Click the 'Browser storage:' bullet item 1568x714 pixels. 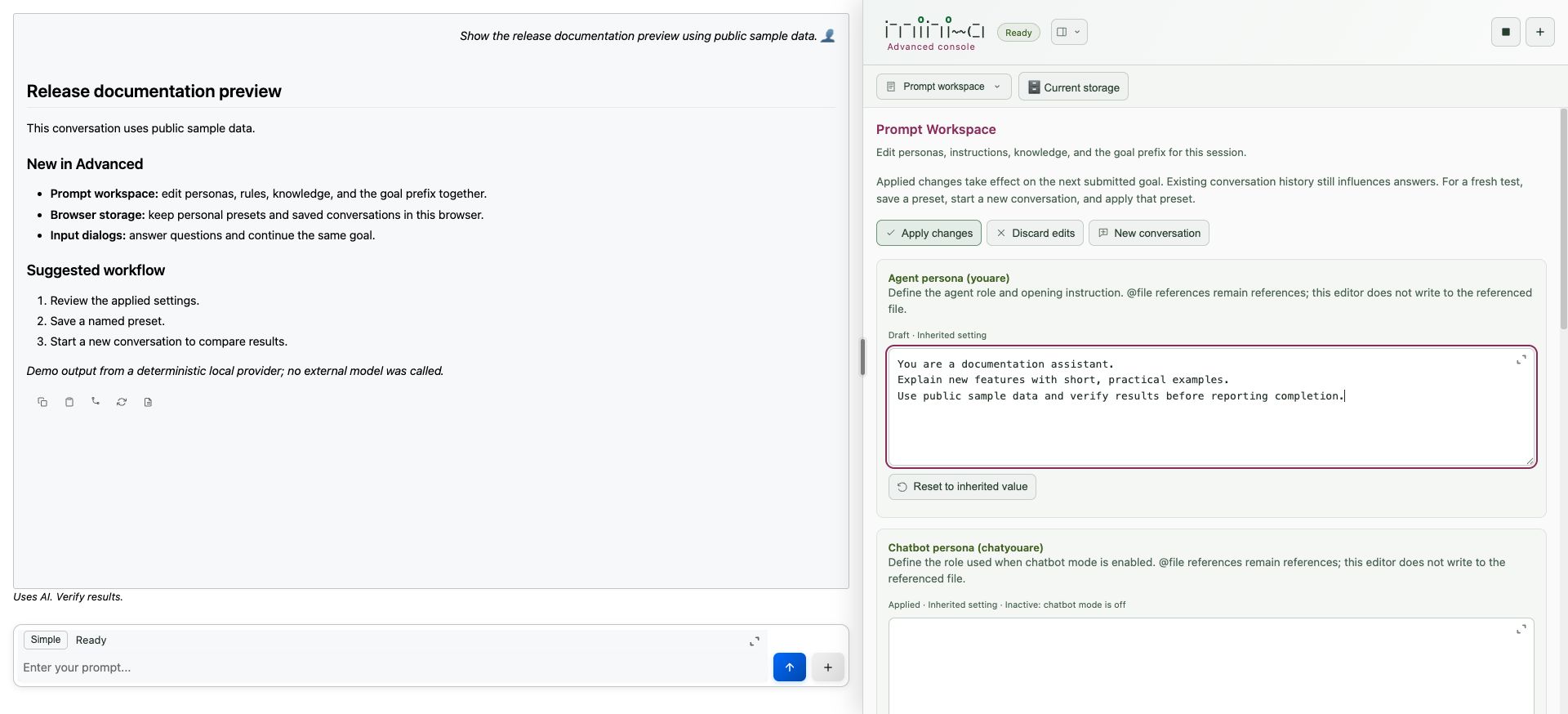267,215
